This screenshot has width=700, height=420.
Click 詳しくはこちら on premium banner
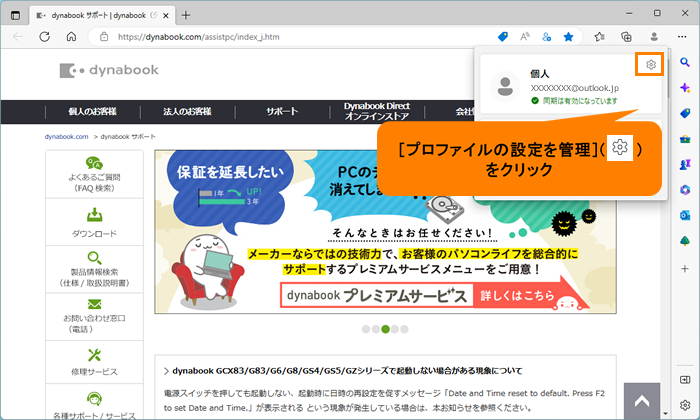tap(517, 295)
